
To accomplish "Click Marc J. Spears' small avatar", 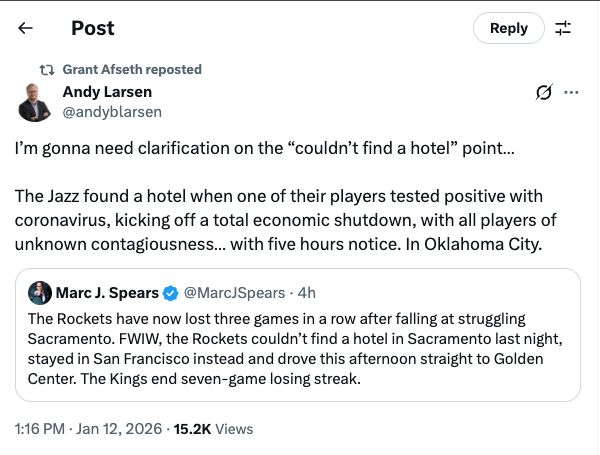I will 40,293.
